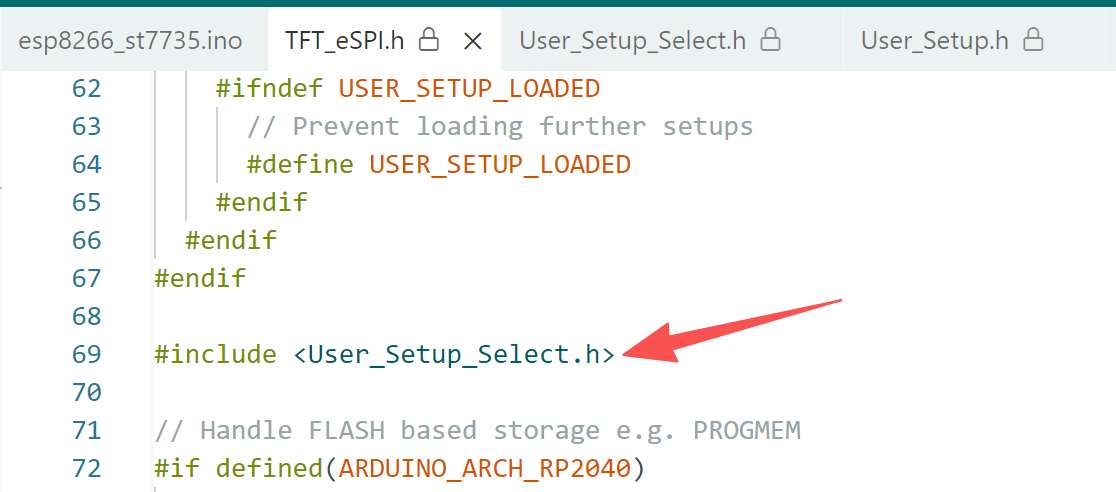Click USER_SETUP_LOADED on the #ifndef line
The image size is (1116, 492).
pyautogui.click(x=469, y=89)
